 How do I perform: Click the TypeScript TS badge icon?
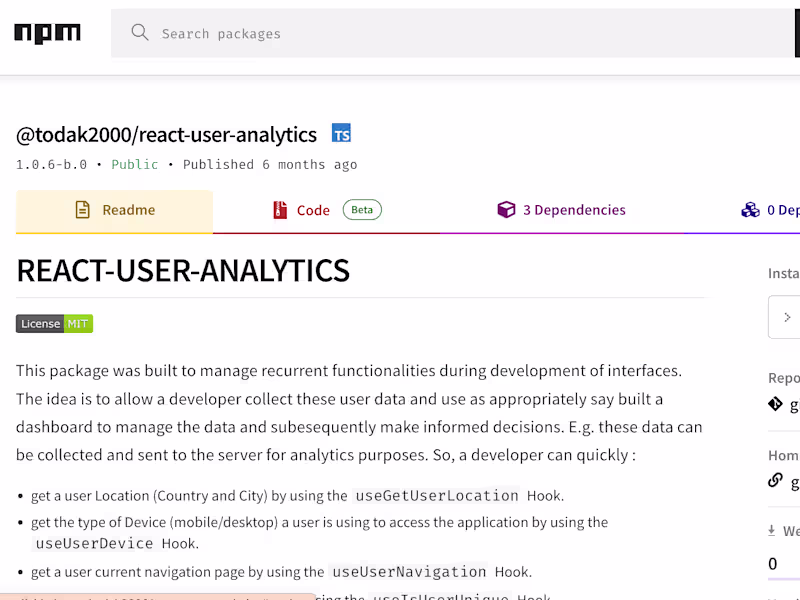[x=341, y=134]
